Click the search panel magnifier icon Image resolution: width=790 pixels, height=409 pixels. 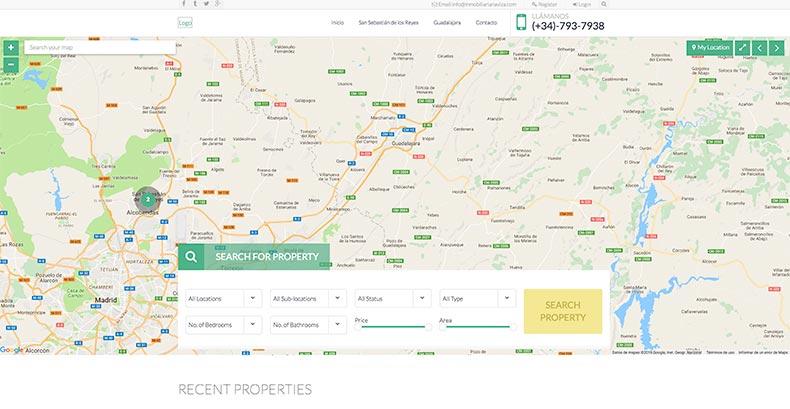191,257
